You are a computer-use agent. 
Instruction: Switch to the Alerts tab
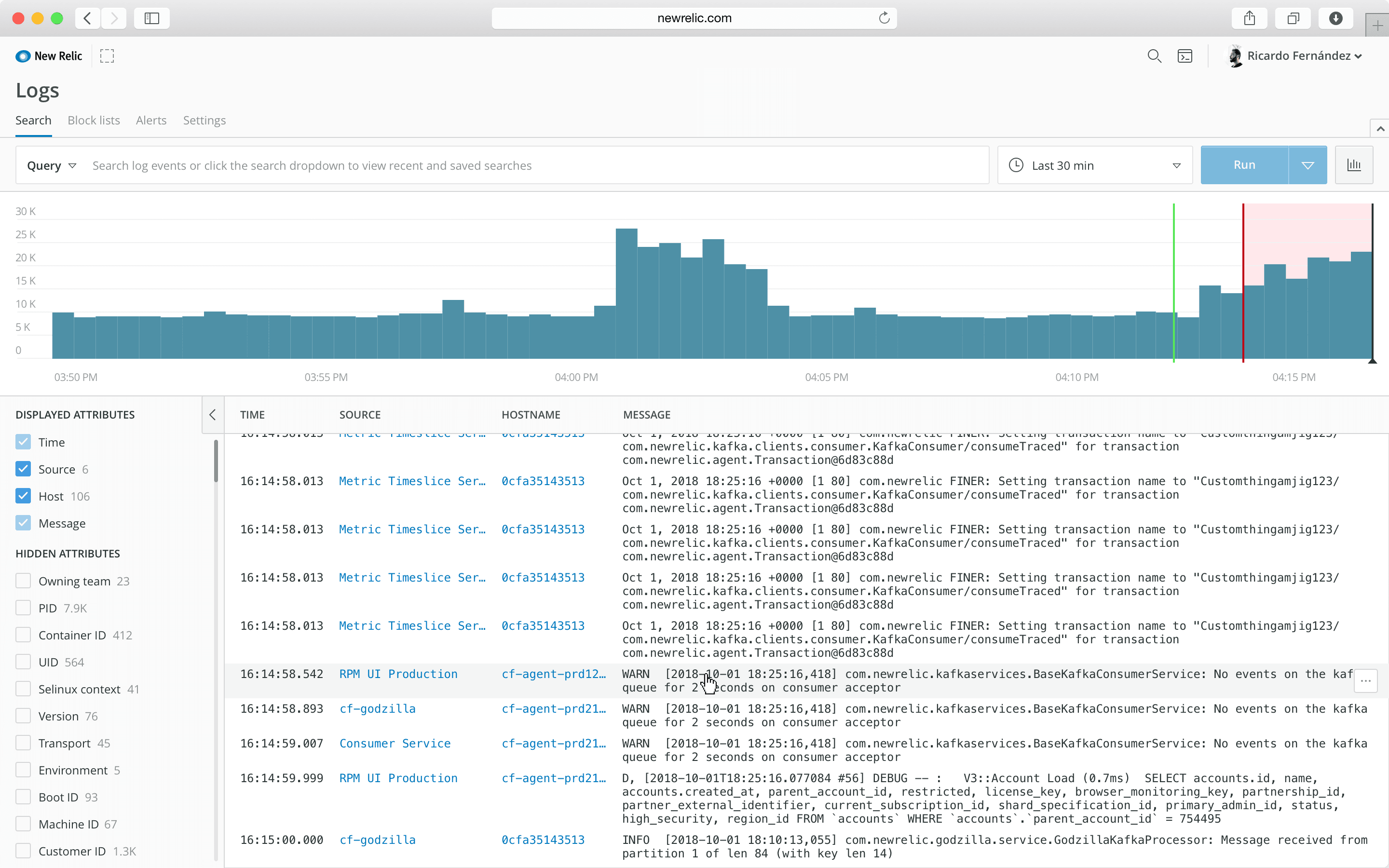tap(151, 120)
